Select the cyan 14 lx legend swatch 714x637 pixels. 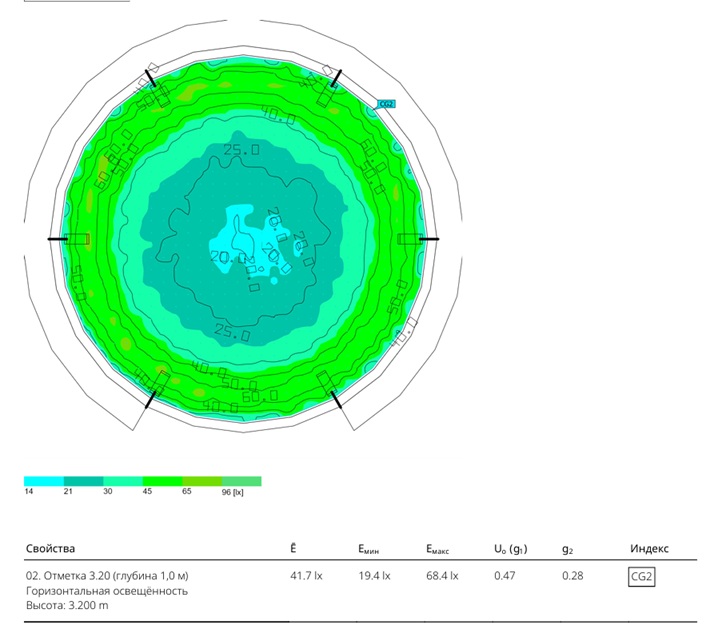click(x=43, y=481)
